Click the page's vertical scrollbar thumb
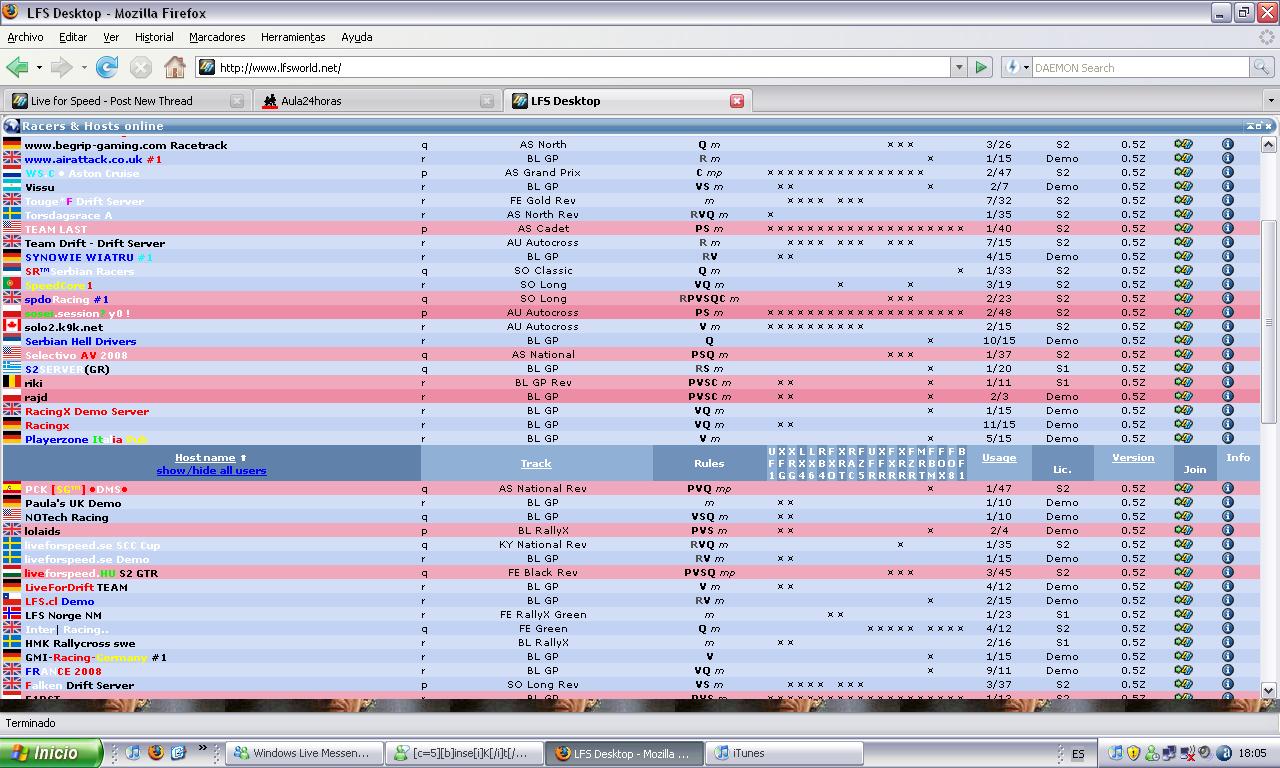The image size is (1280, 768). pos(1269,323)
